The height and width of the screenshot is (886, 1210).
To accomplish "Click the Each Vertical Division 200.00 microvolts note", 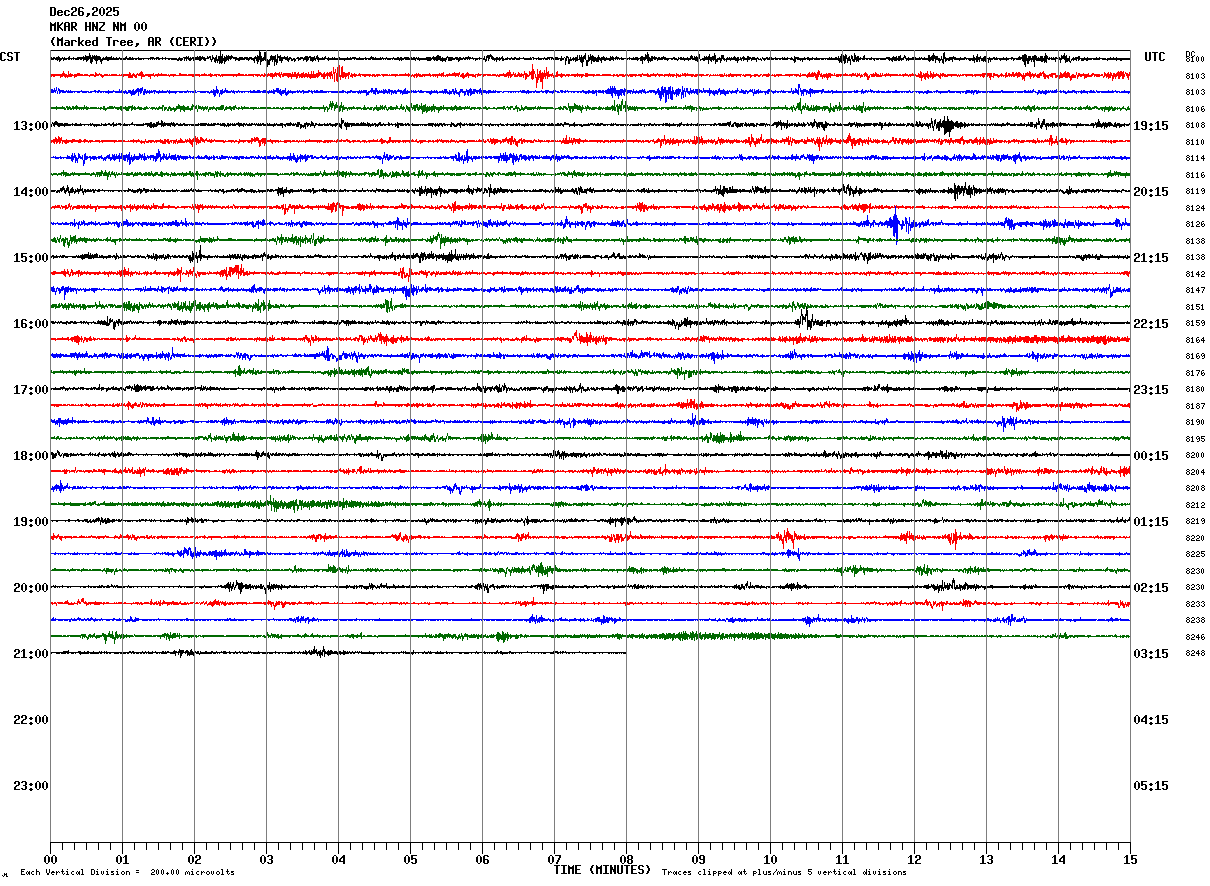I will [x=127, y=872].
